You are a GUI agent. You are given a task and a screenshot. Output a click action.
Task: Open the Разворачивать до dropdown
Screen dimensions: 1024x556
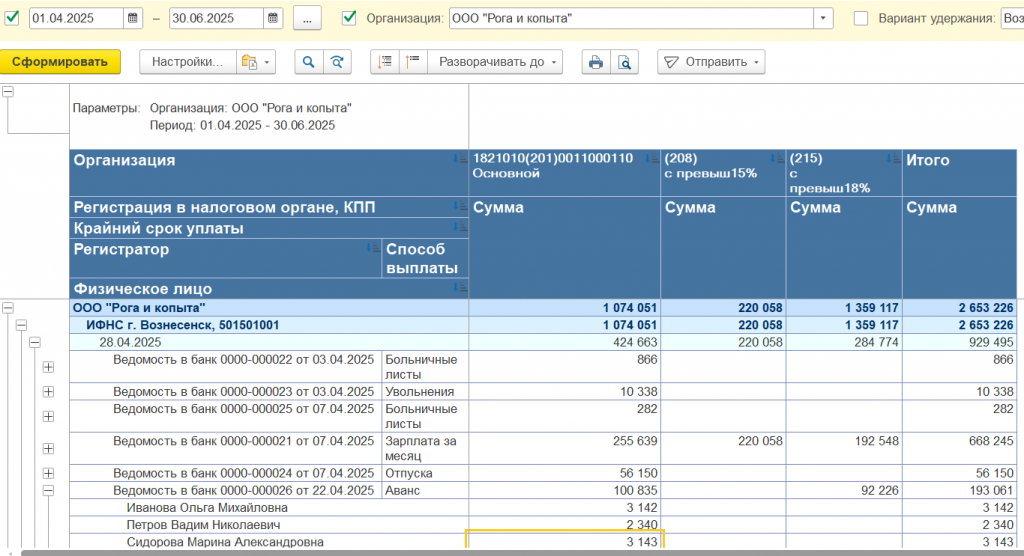tap(495, 62)
